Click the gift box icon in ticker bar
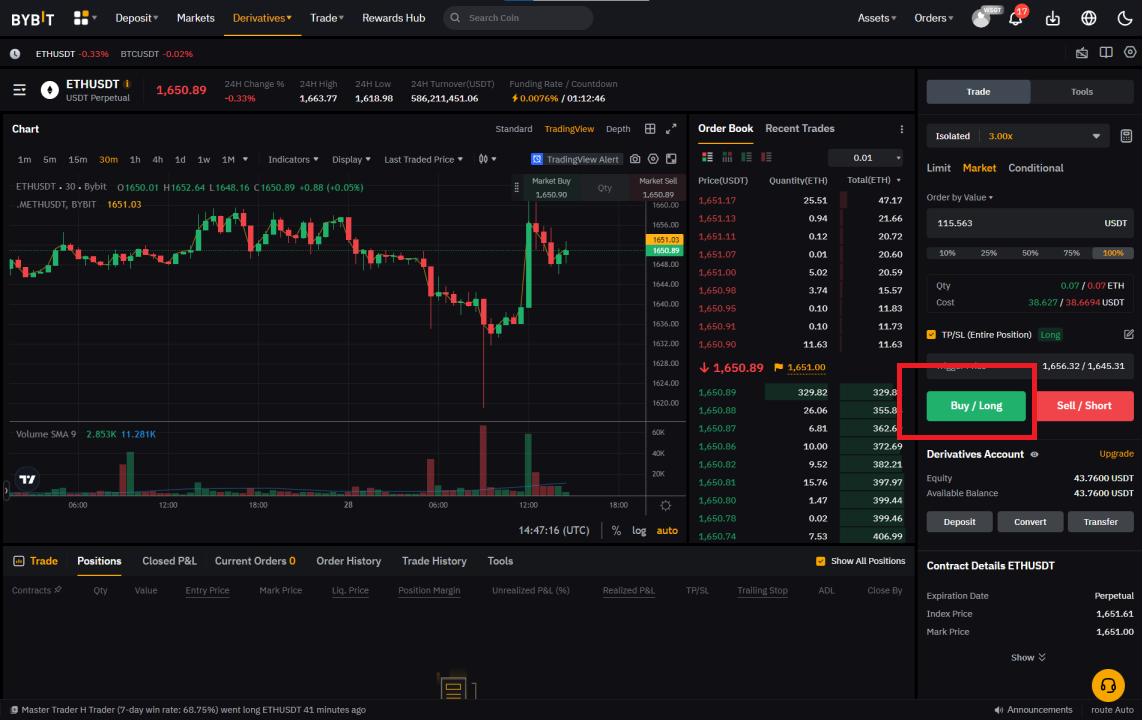Image resolution: width=1144 pixels, height=720 pixels. 1082,53
